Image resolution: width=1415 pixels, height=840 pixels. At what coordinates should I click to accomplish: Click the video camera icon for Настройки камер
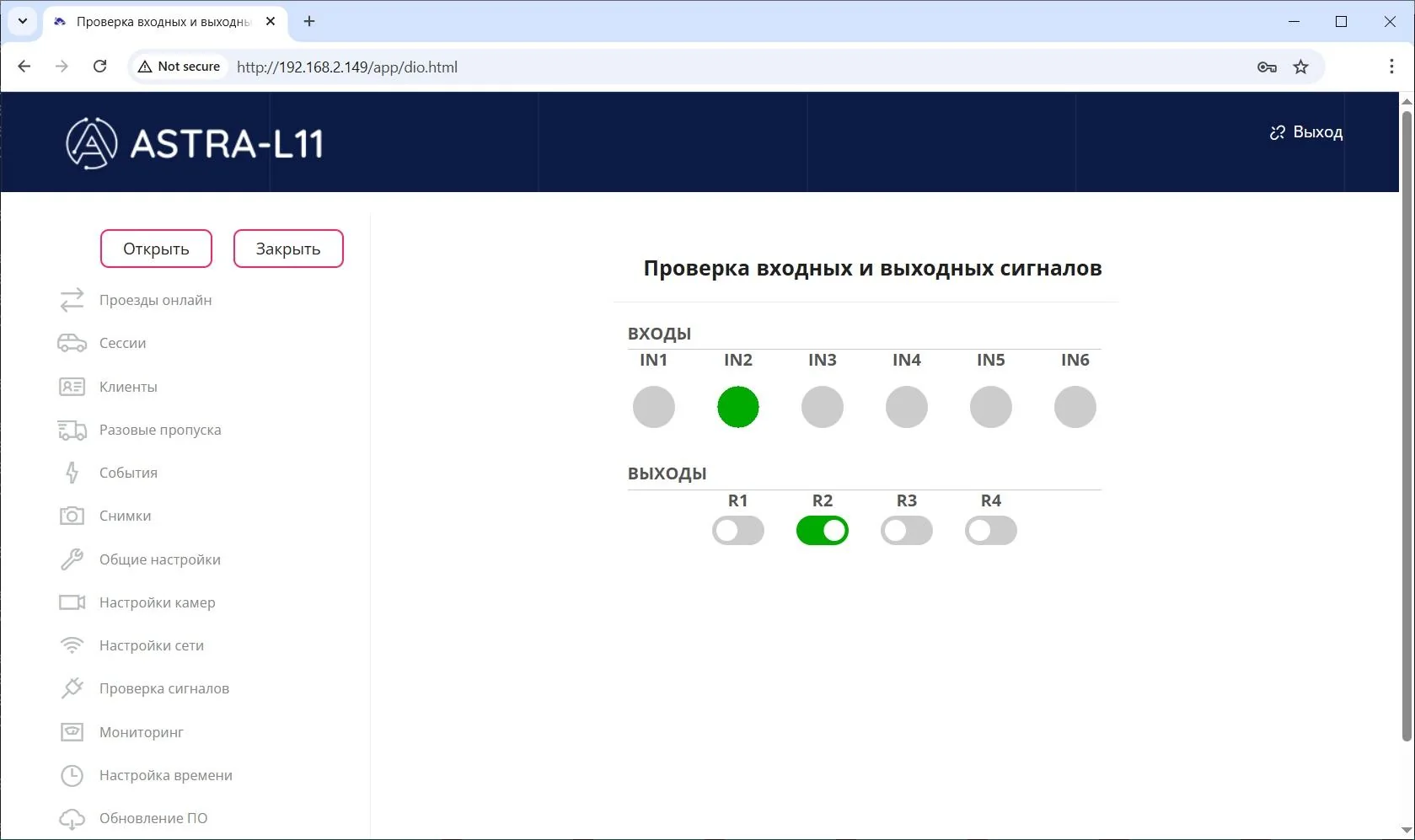pyautogui.click(x=72, y=602)
